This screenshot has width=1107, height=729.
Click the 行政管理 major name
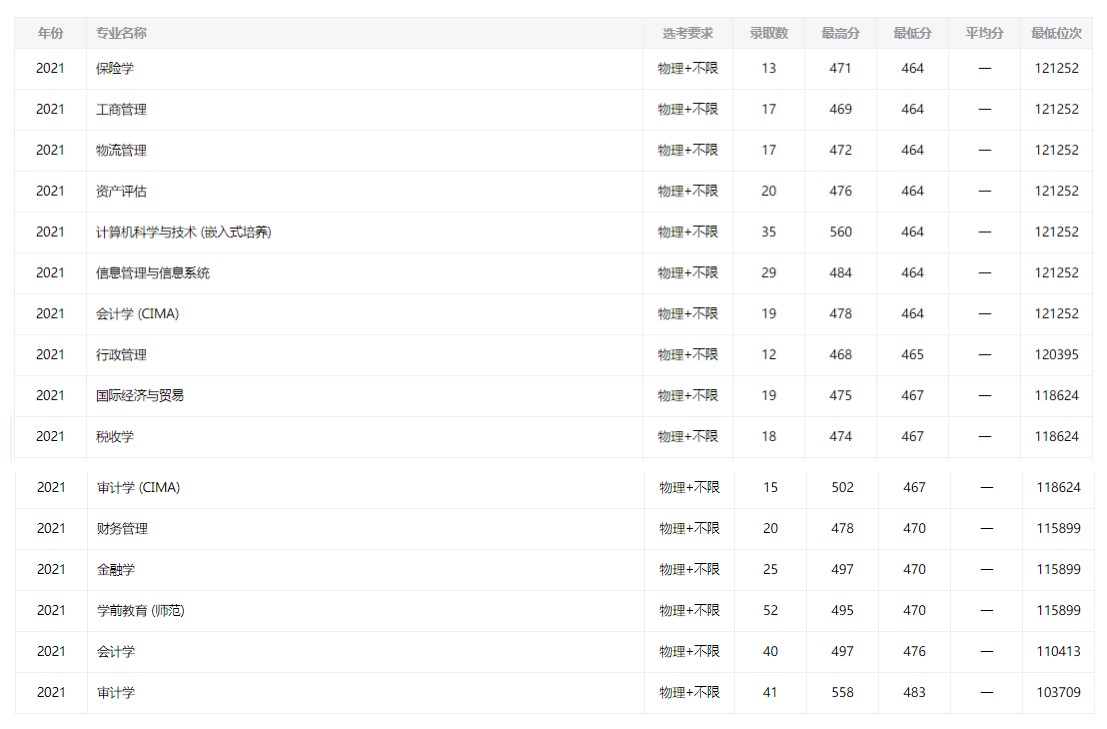[121, 355]
